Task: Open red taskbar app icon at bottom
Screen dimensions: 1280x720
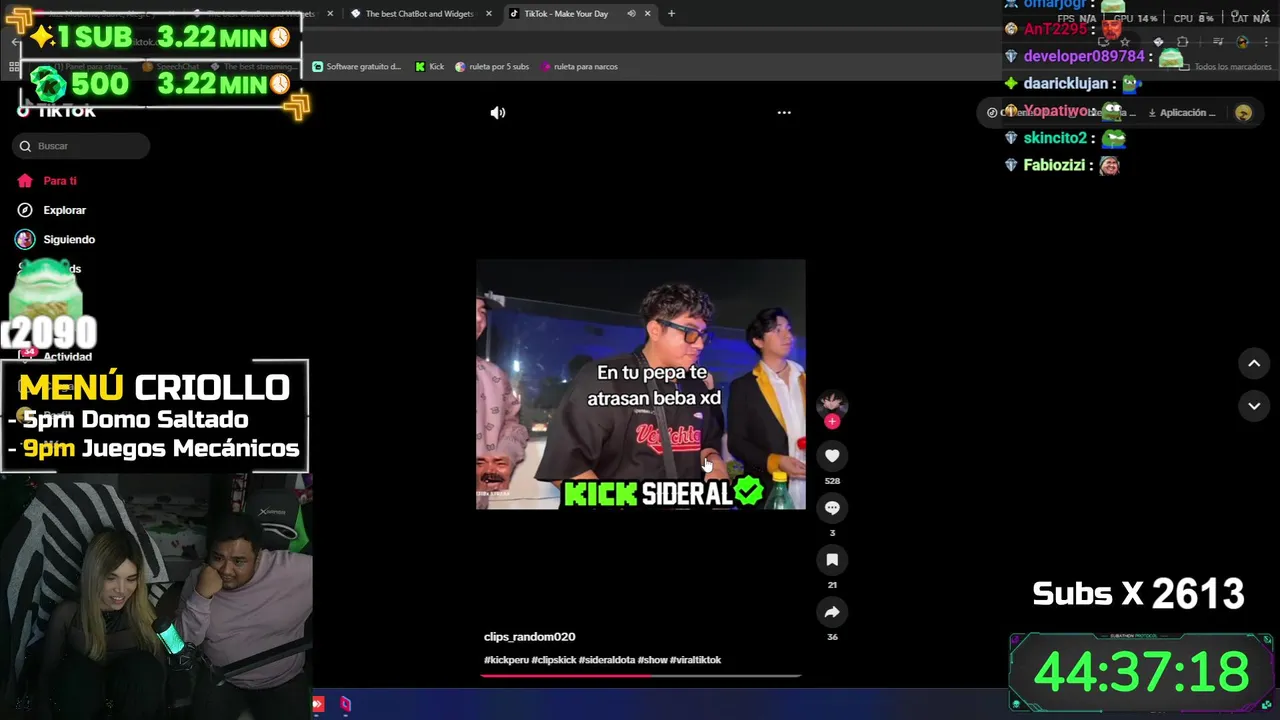Action: pos(318,705)
